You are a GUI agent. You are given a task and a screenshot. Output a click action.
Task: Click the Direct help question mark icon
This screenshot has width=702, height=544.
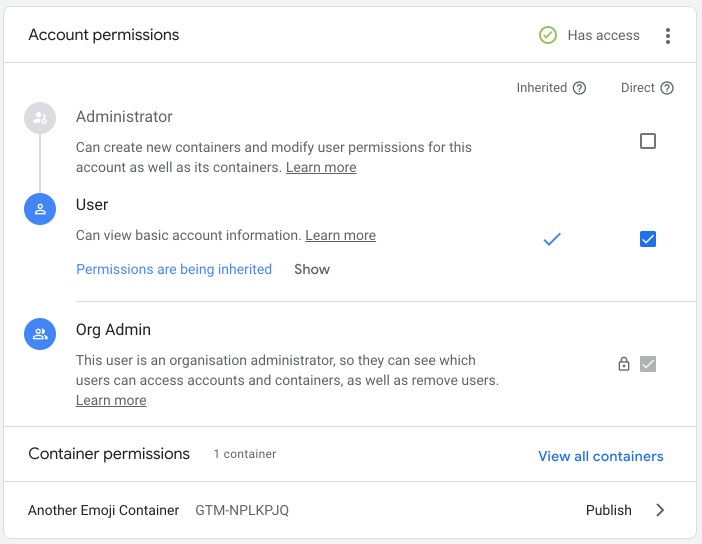pos(667,88)
